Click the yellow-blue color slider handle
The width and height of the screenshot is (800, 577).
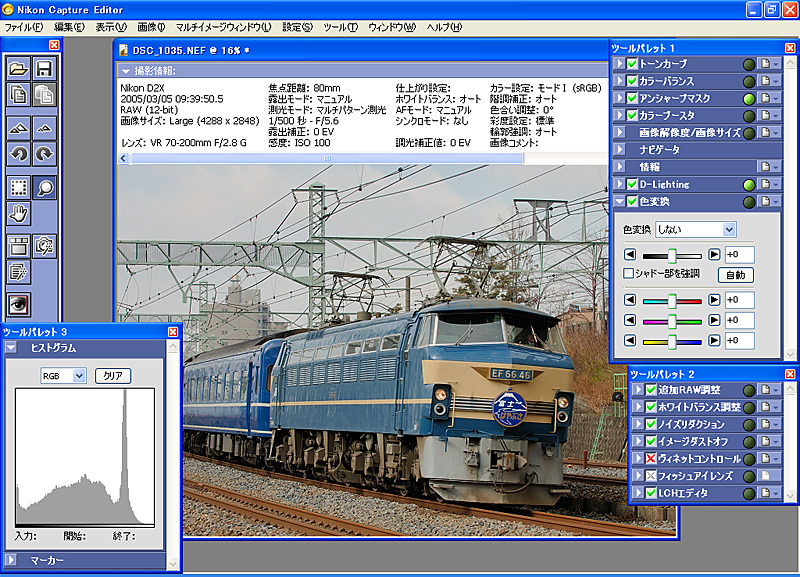pyautogui.click(x=672, y=341)
